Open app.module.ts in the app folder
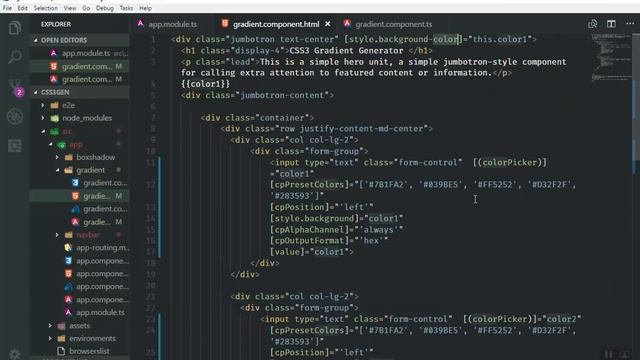This screenshot has height=360, width=640. (80, 313)
